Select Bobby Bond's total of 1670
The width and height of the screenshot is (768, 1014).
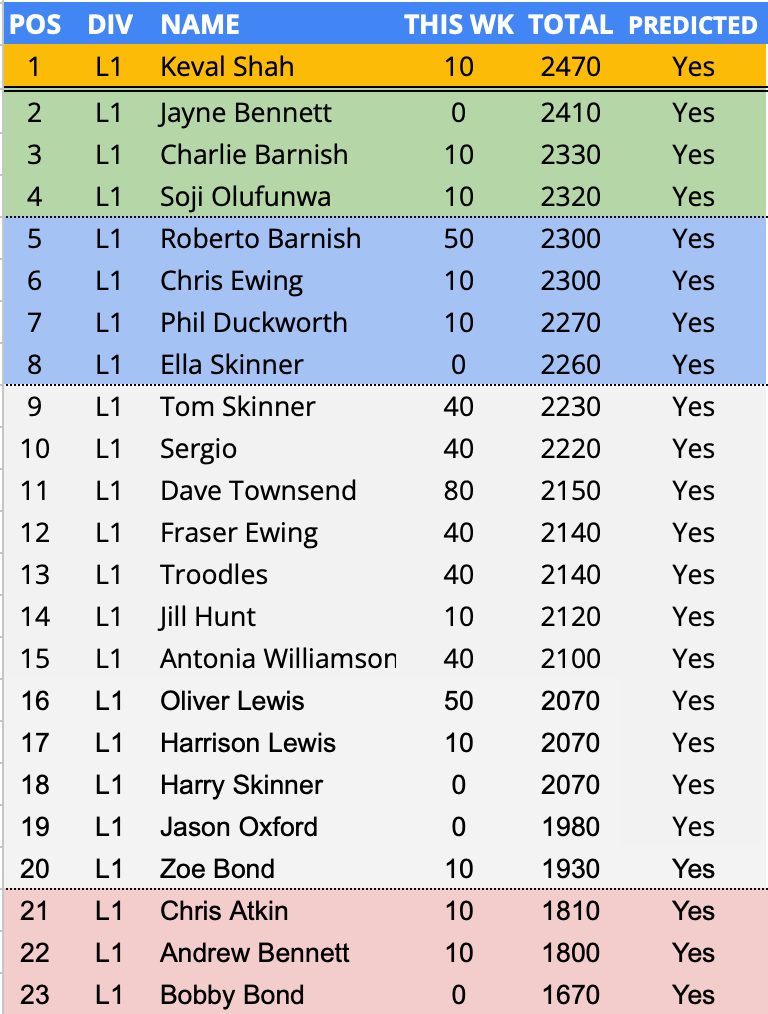(570, 995)
